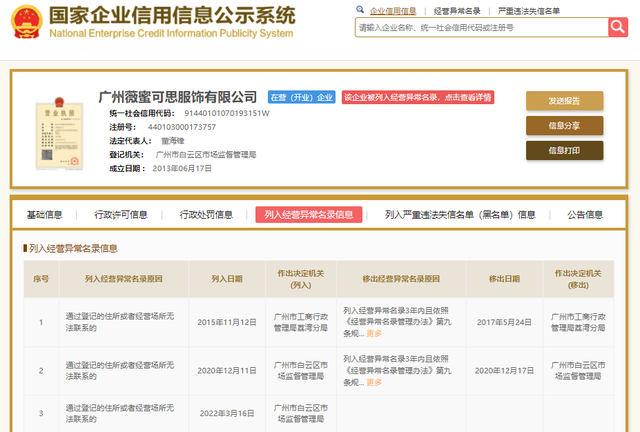Click the national emblem logo
The width and height of the screenshot is (640, 432).
coord(27,22)
